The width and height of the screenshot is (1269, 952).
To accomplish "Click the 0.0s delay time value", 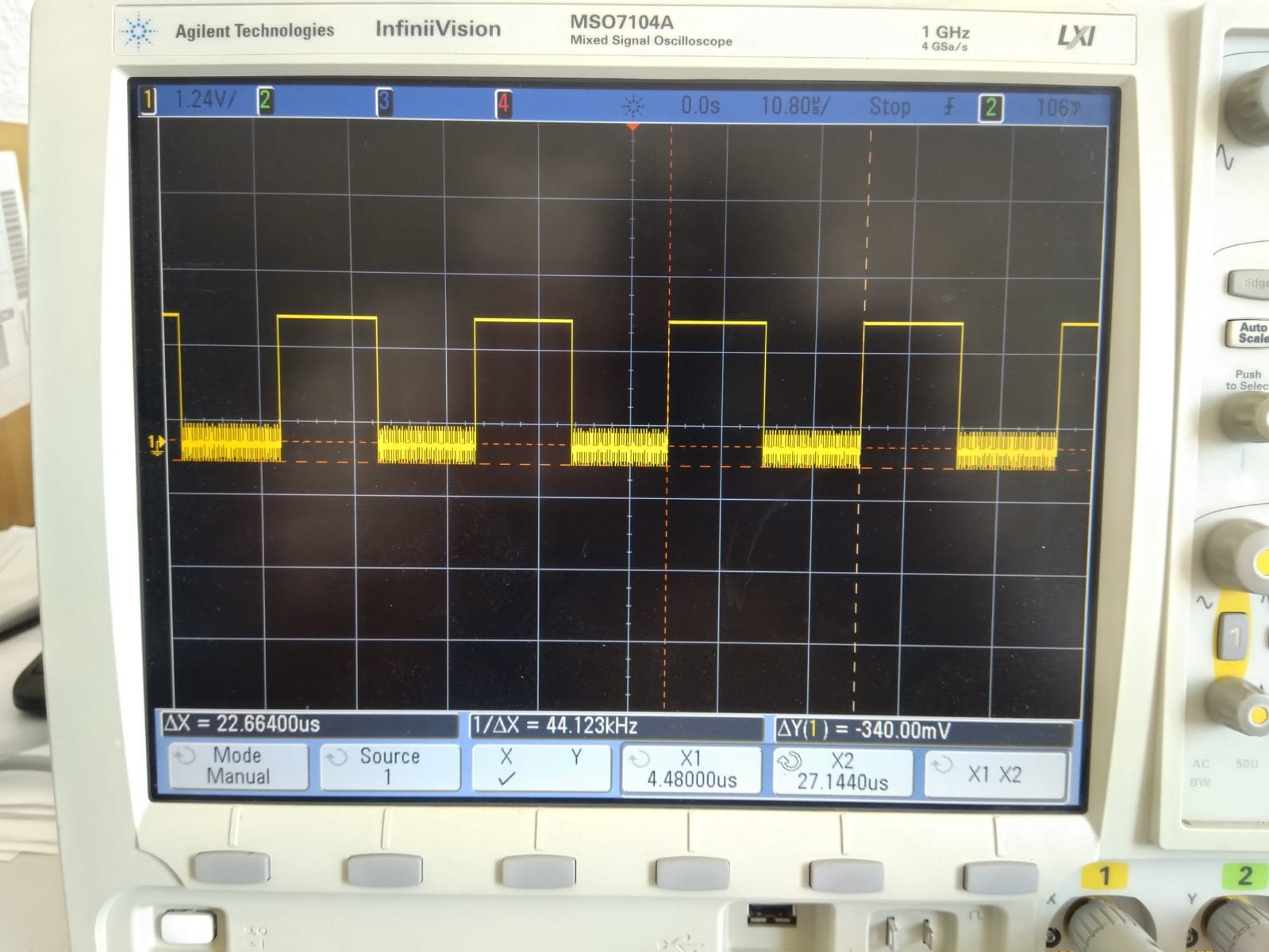I will [x=700, y=106].
